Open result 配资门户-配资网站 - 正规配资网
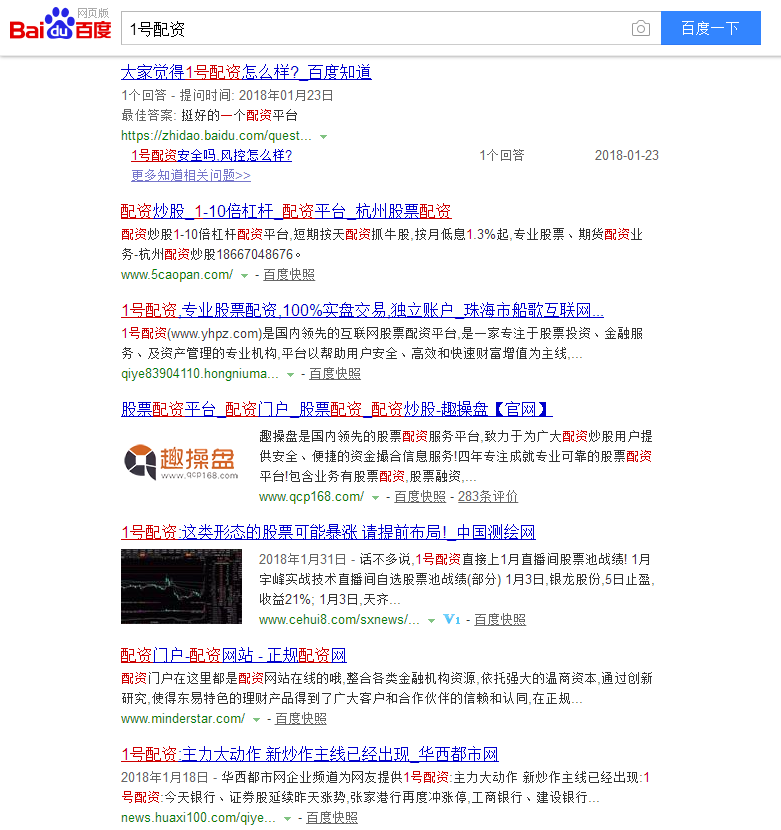This screenshot has height=830, width=781. coord(234,655)
